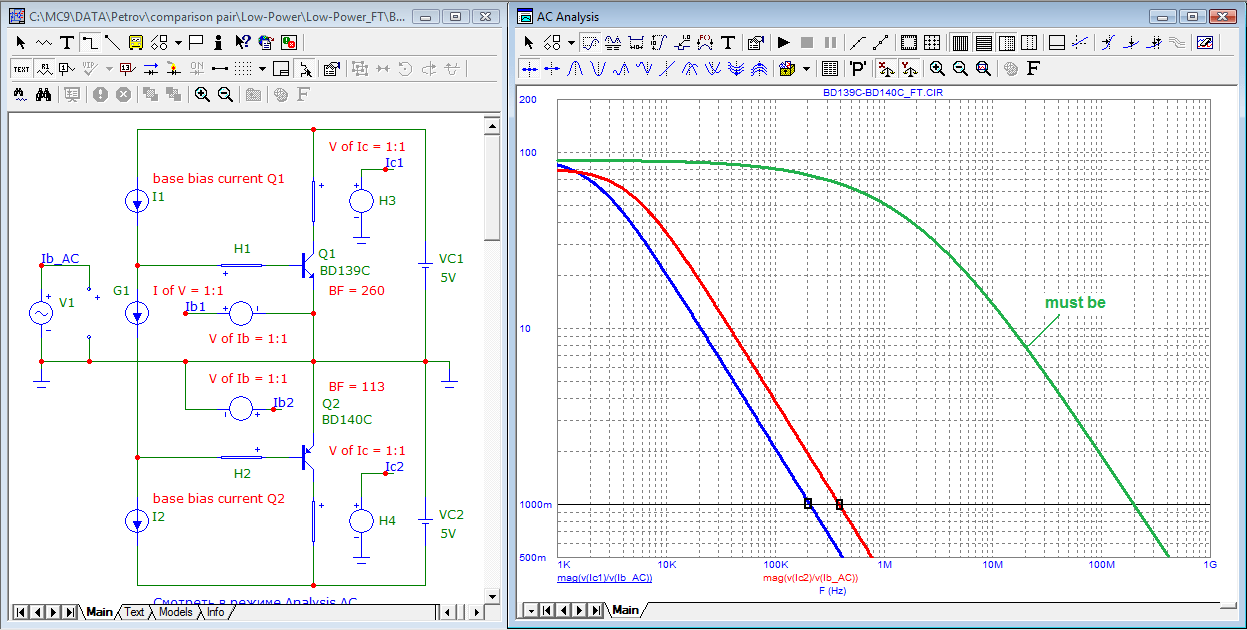
Task: Open the schematic Properties icon
Action: click(x=332, y=68)
